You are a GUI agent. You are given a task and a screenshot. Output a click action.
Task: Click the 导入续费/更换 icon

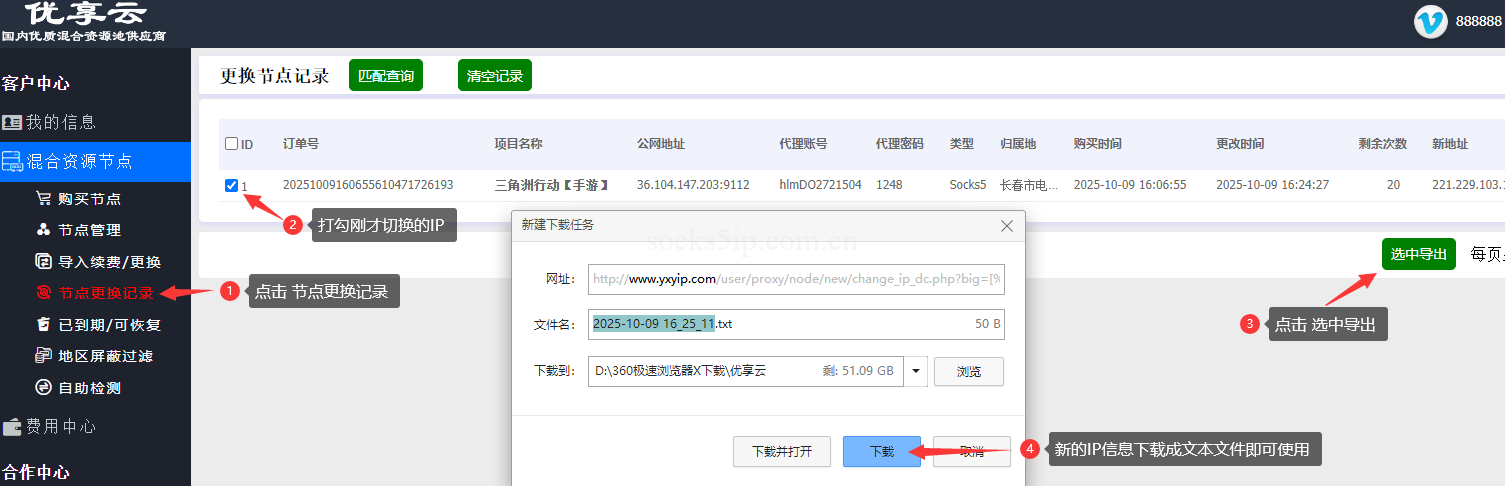coord(43,262)
